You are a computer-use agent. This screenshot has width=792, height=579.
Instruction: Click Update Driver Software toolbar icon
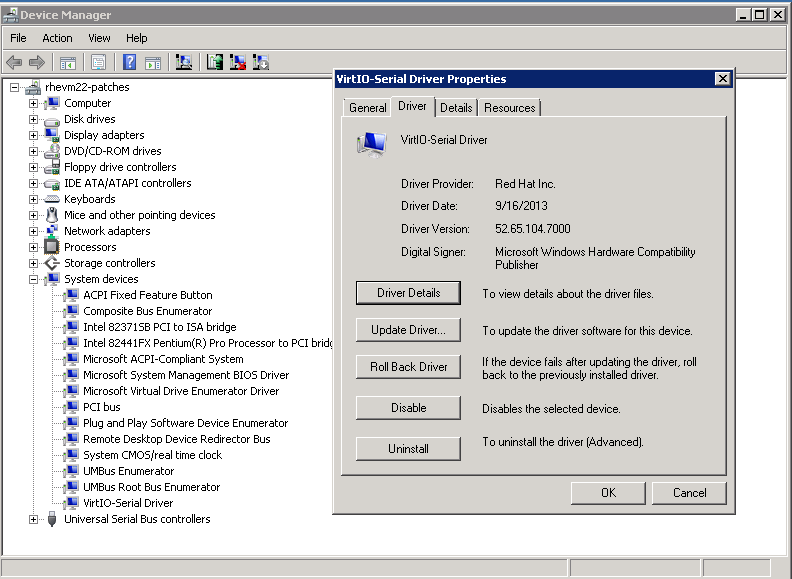215,63
